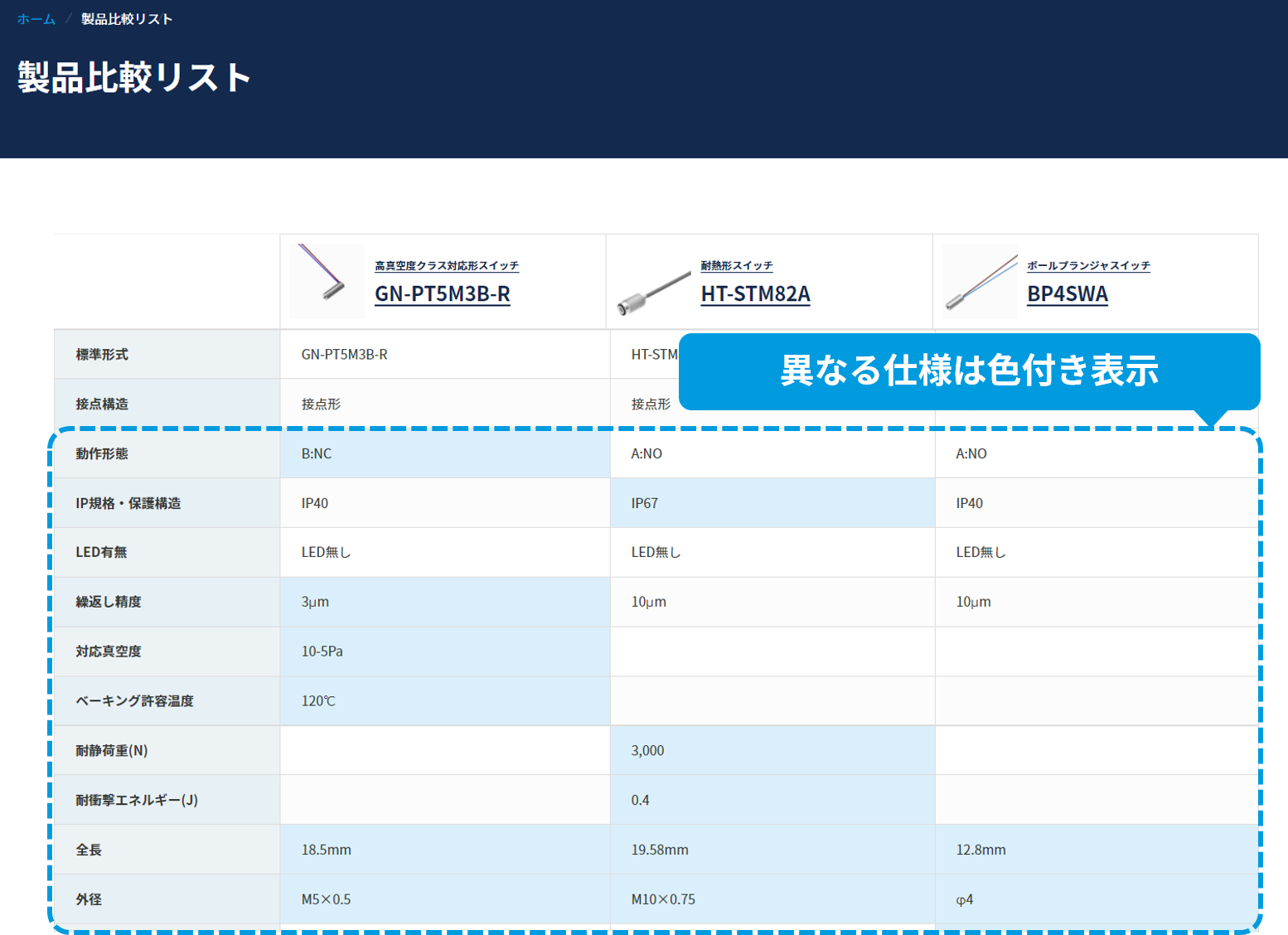Click the page heading 製品比較リスト
The image size is (1288, 935).
[134, 77]
